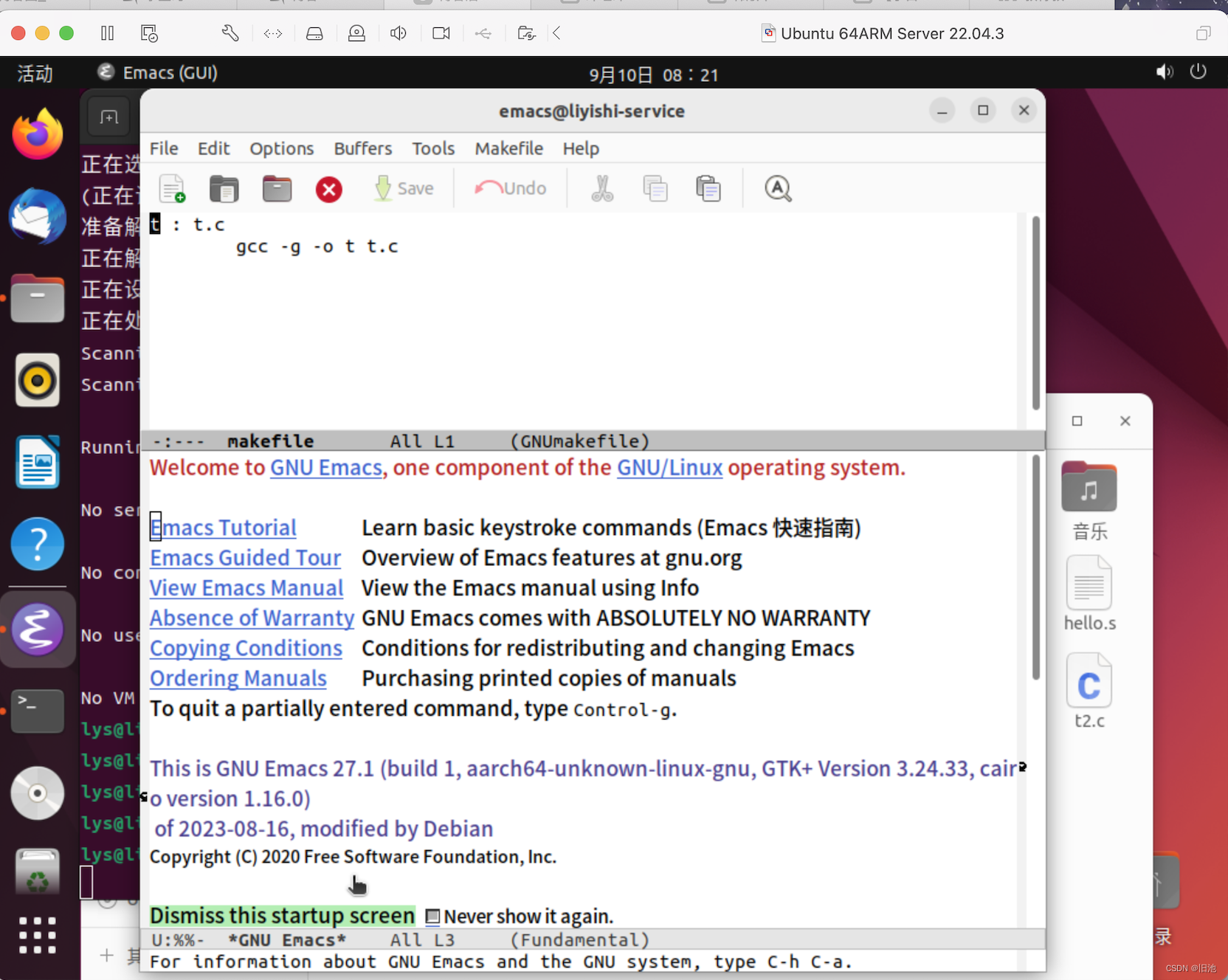The width and height of the screenshot is (1228, 980).
Task: Open the volume indicator in top panel
Action: click(1165, 72)
